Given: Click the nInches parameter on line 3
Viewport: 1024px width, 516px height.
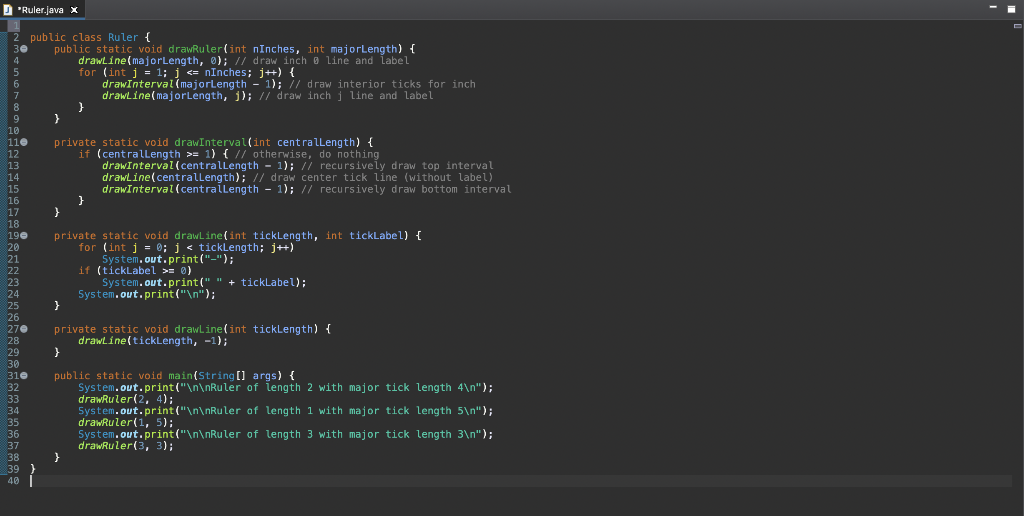Looking at the screenshot, I should tap(276, 49).
